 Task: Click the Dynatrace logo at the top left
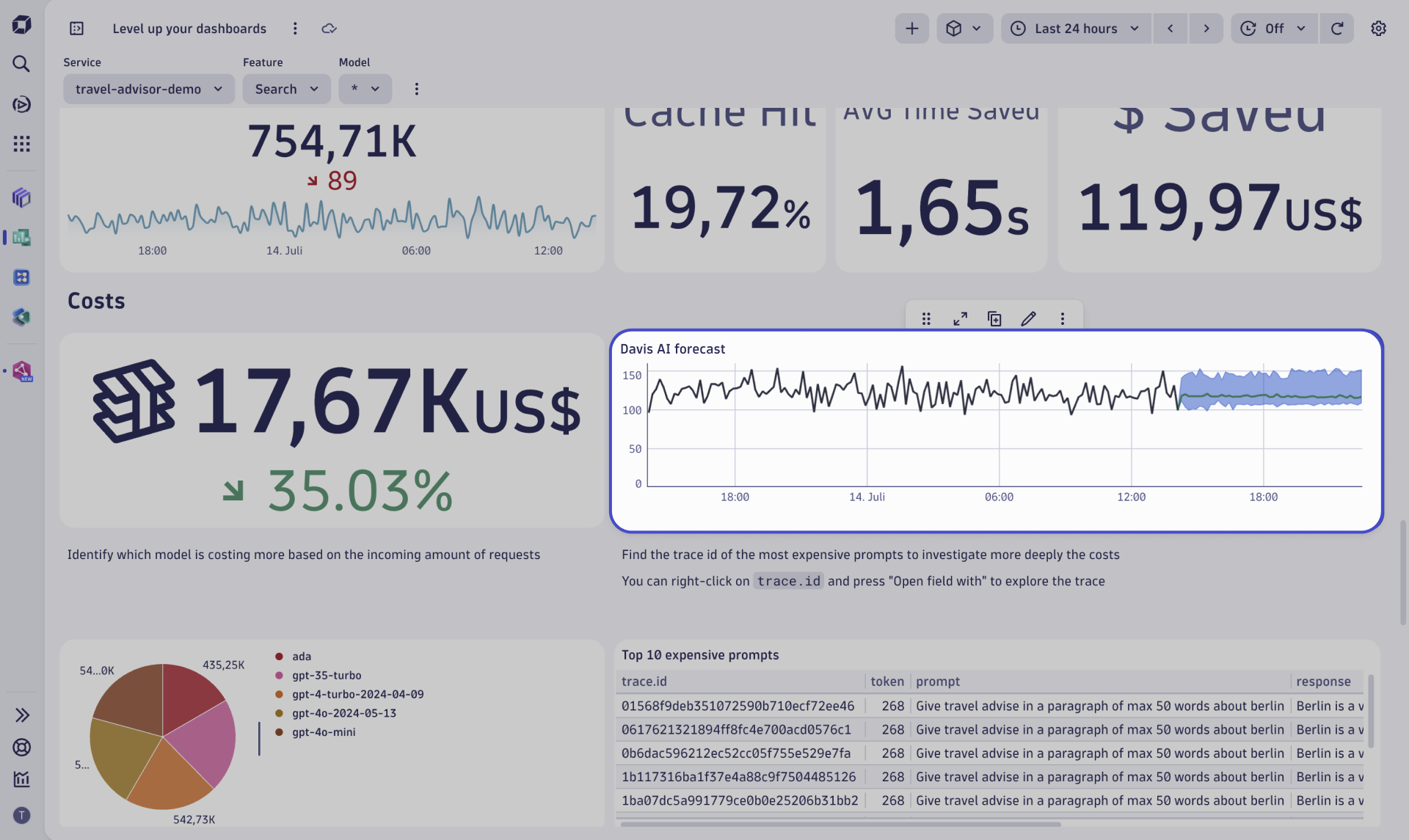(x=21, y=24)
